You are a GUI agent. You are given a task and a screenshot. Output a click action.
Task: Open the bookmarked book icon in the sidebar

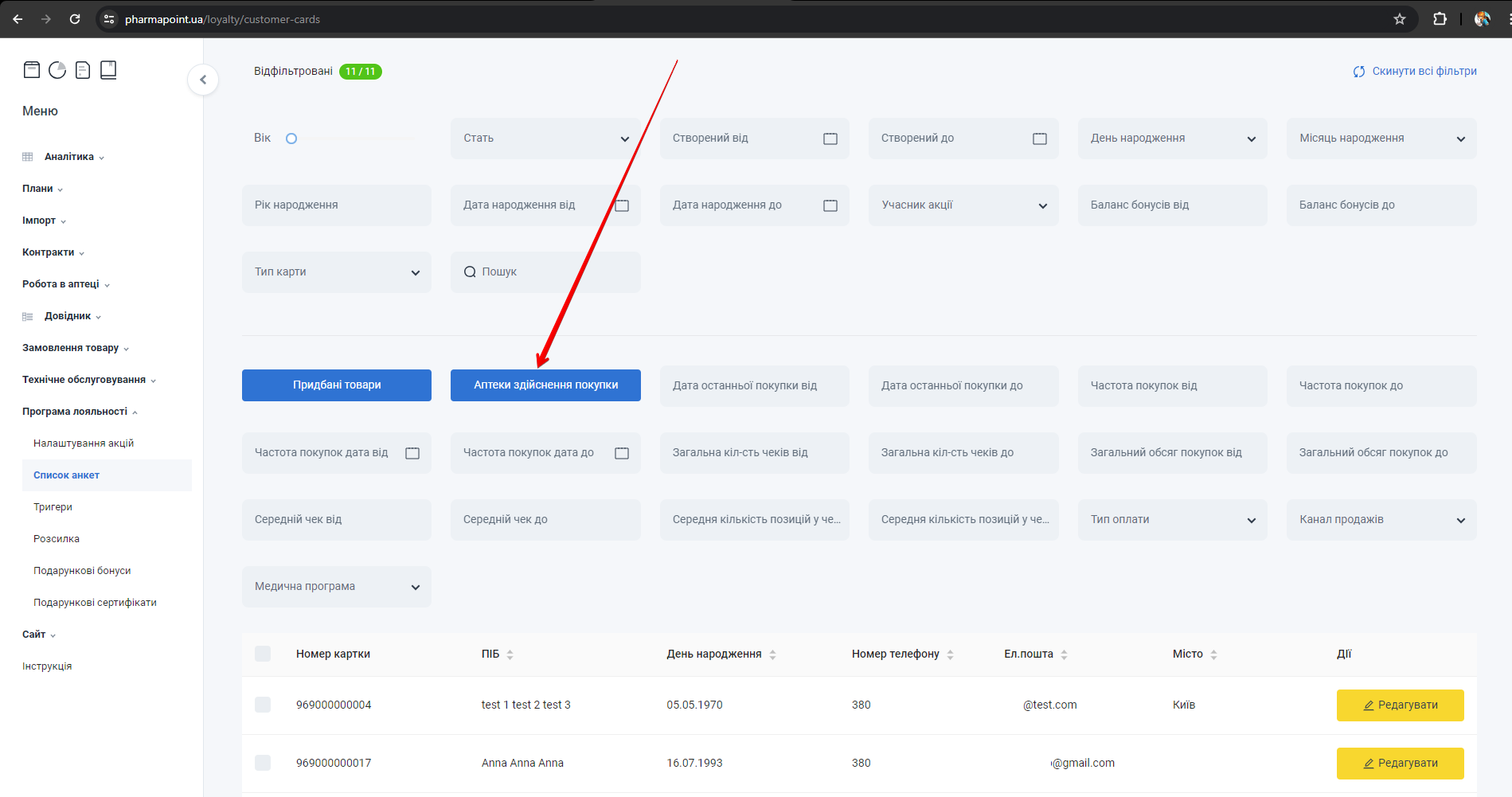(108, 70)
